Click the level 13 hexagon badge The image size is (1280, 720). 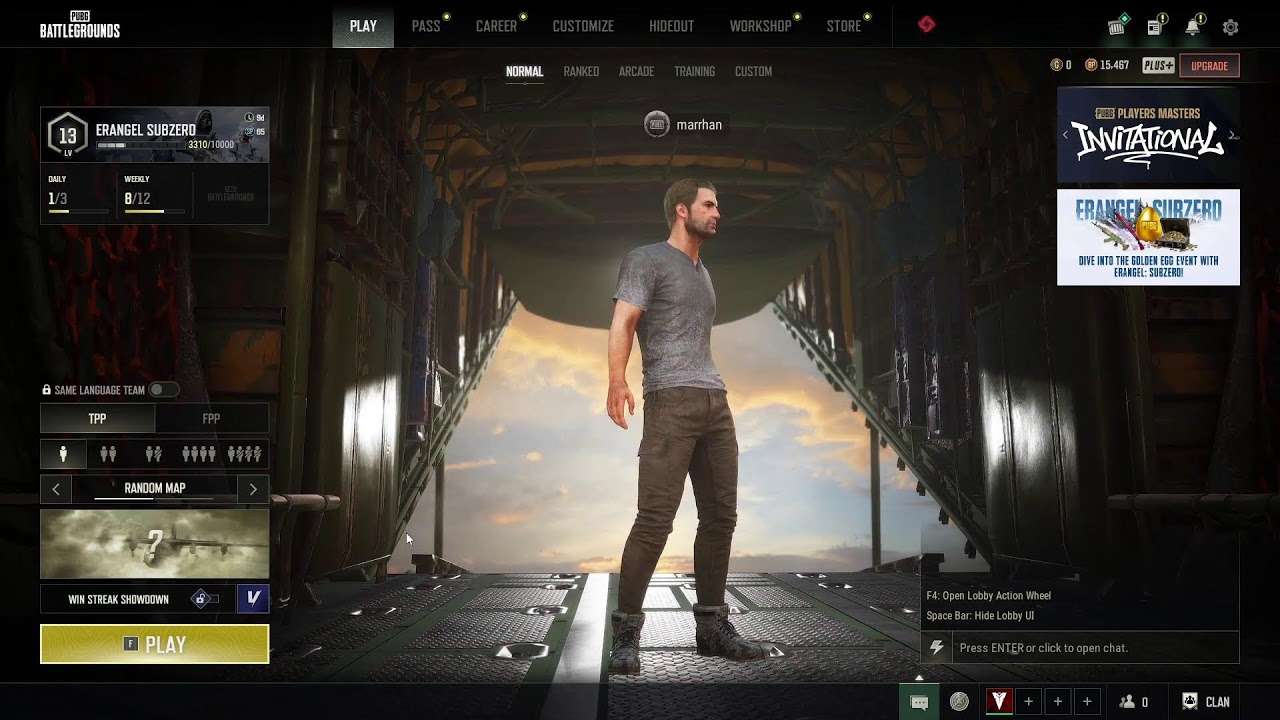67,135
